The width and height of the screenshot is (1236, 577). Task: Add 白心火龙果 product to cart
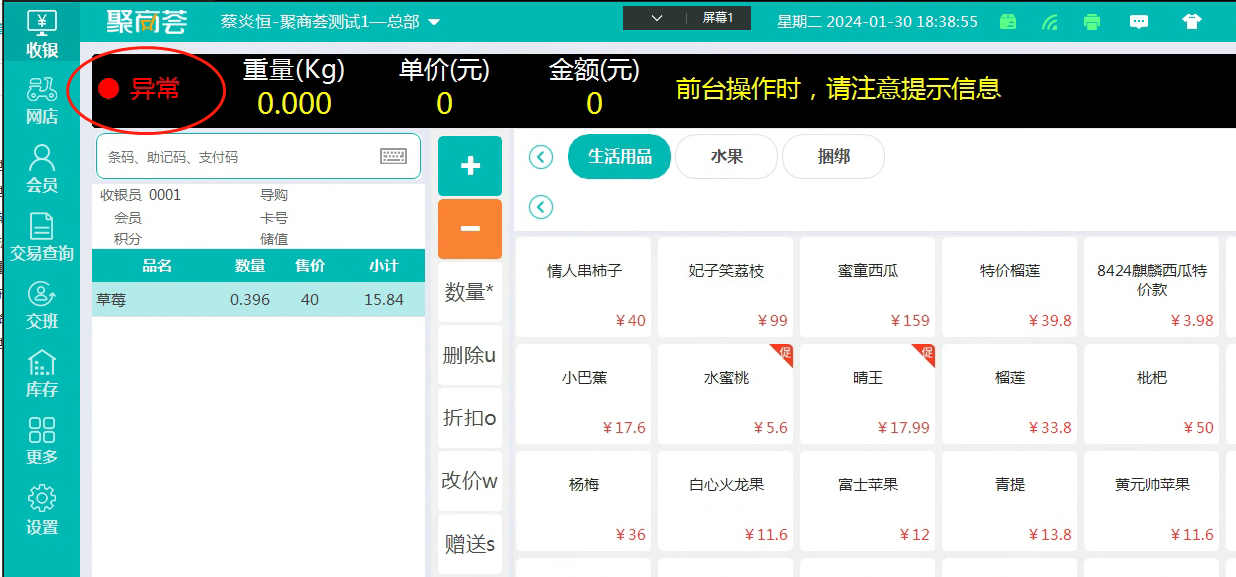726,501
